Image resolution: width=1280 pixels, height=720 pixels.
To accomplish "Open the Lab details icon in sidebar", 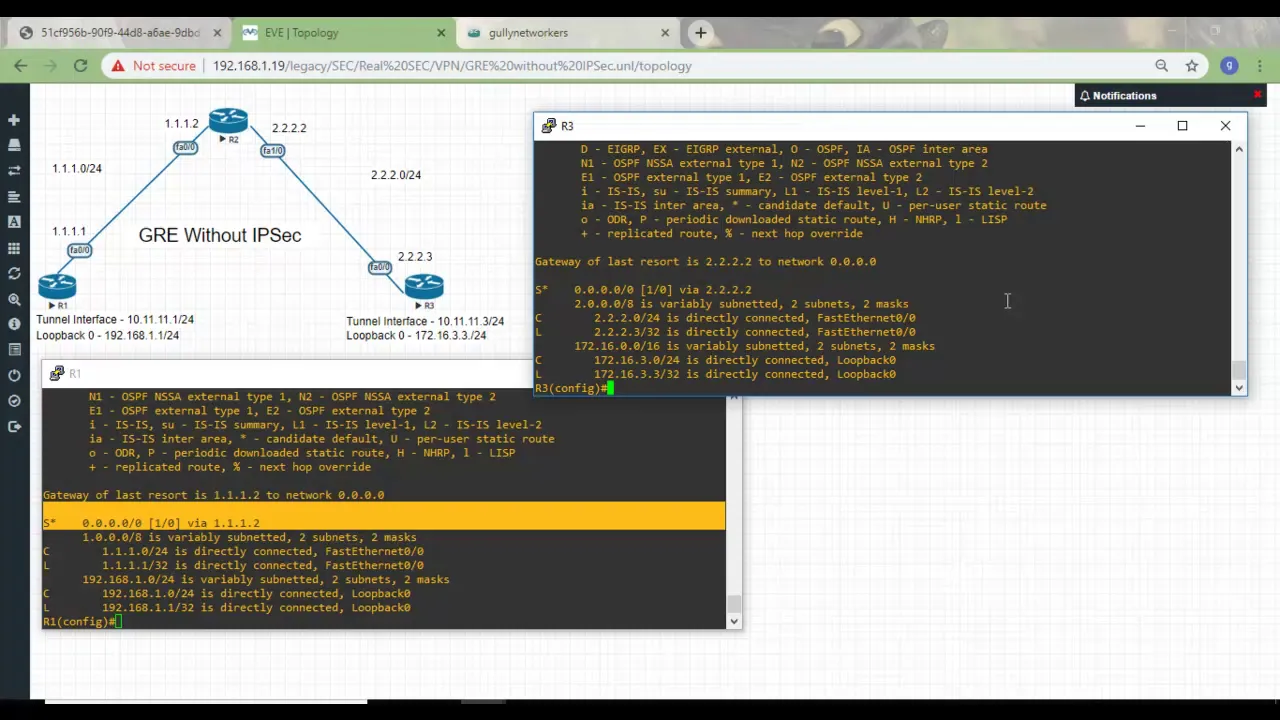I will (x=14, y=350).
